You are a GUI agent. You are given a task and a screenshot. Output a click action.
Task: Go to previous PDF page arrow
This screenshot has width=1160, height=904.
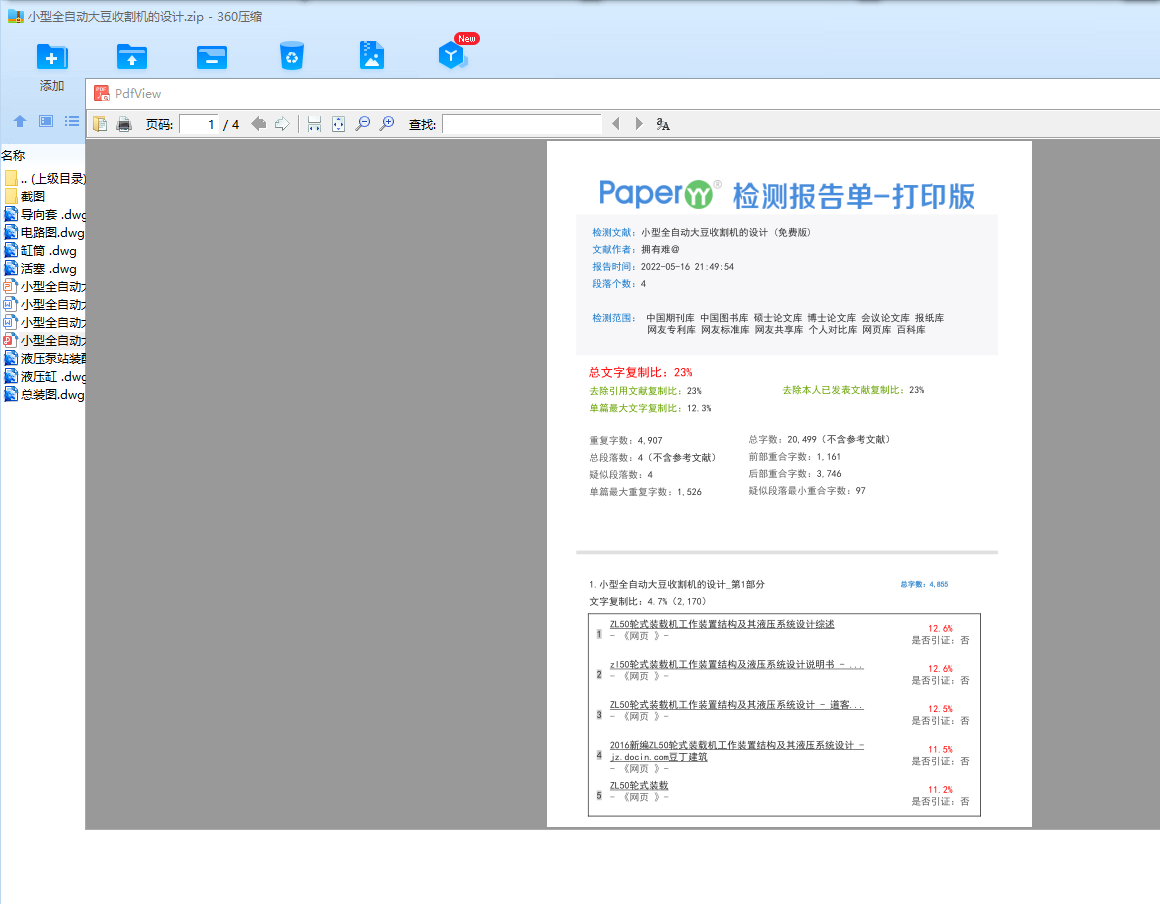tap(258, 124)
